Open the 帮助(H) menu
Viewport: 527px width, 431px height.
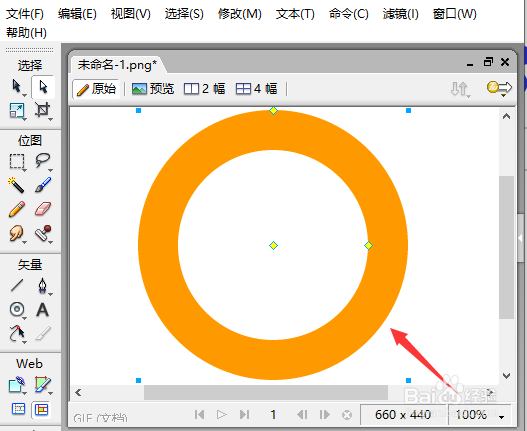coord(26,33)
